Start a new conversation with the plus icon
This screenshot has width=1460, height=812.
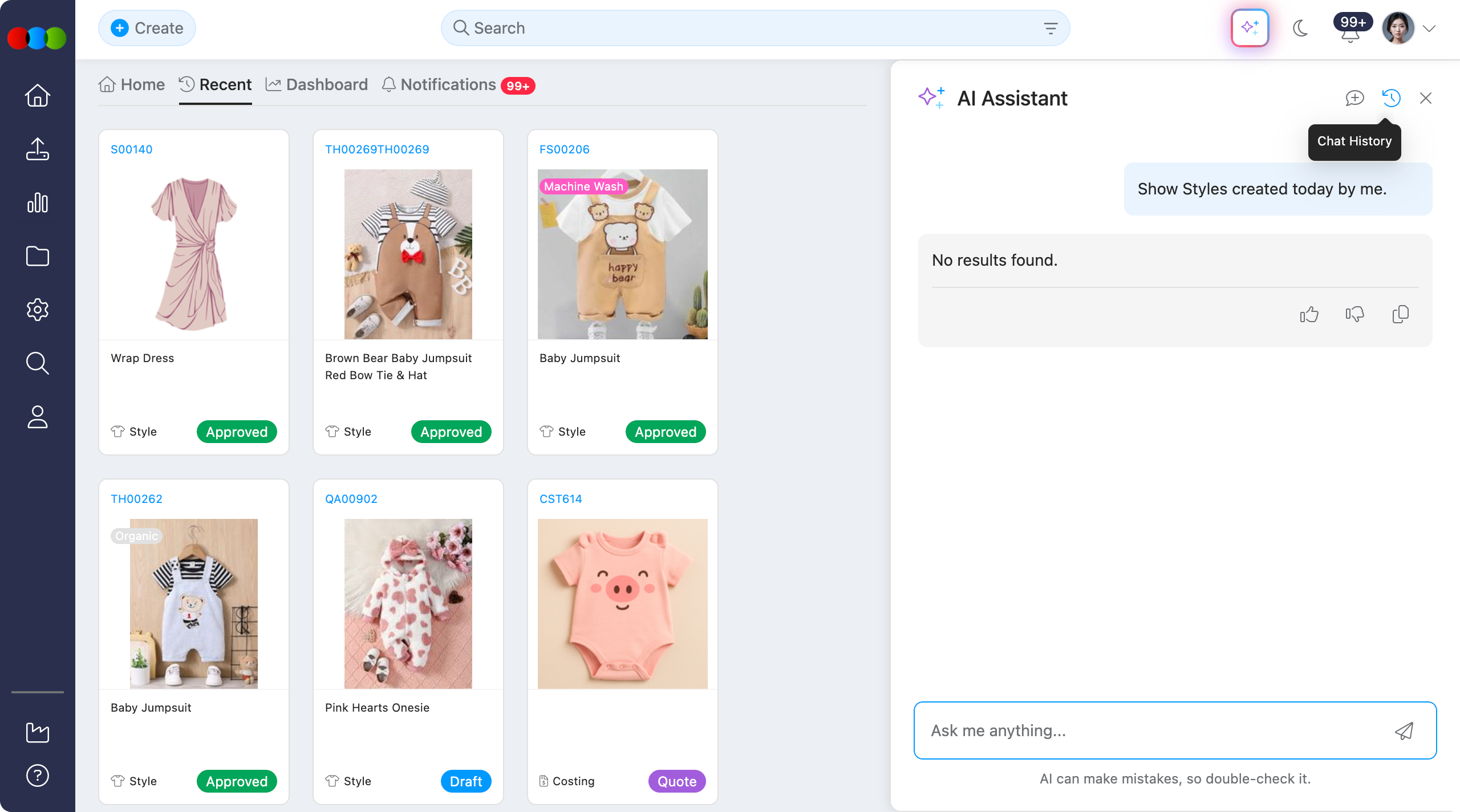[1354, 98]
